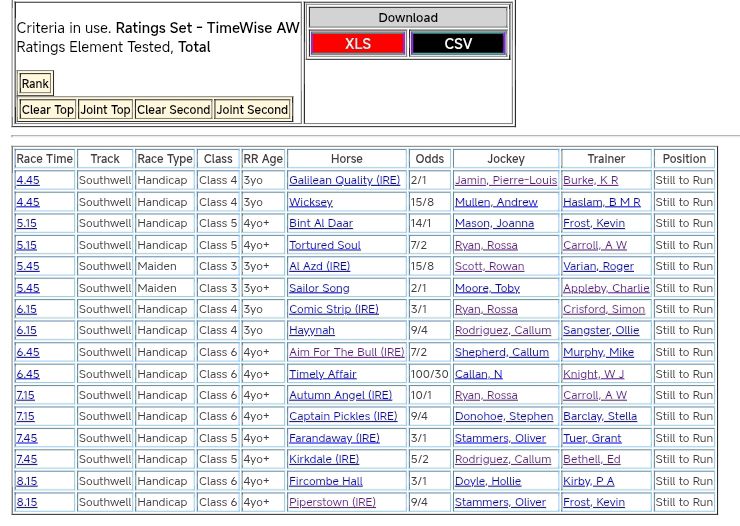This screenshot has width=740, height=526.
Task: Download the data as CSV
Action: click(458, 44)
